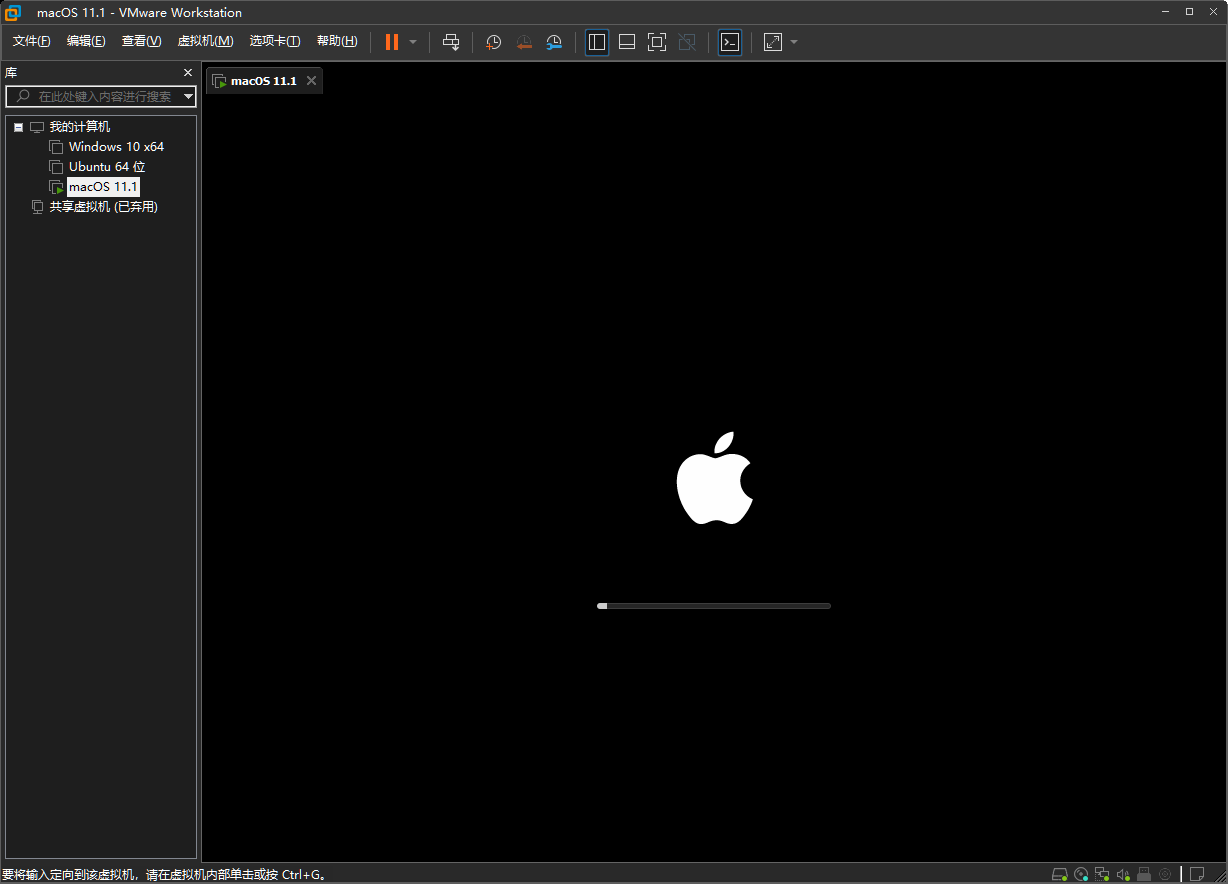
Task: Select Ubuntu 64 位 in library
Action: tap(107, 167)
